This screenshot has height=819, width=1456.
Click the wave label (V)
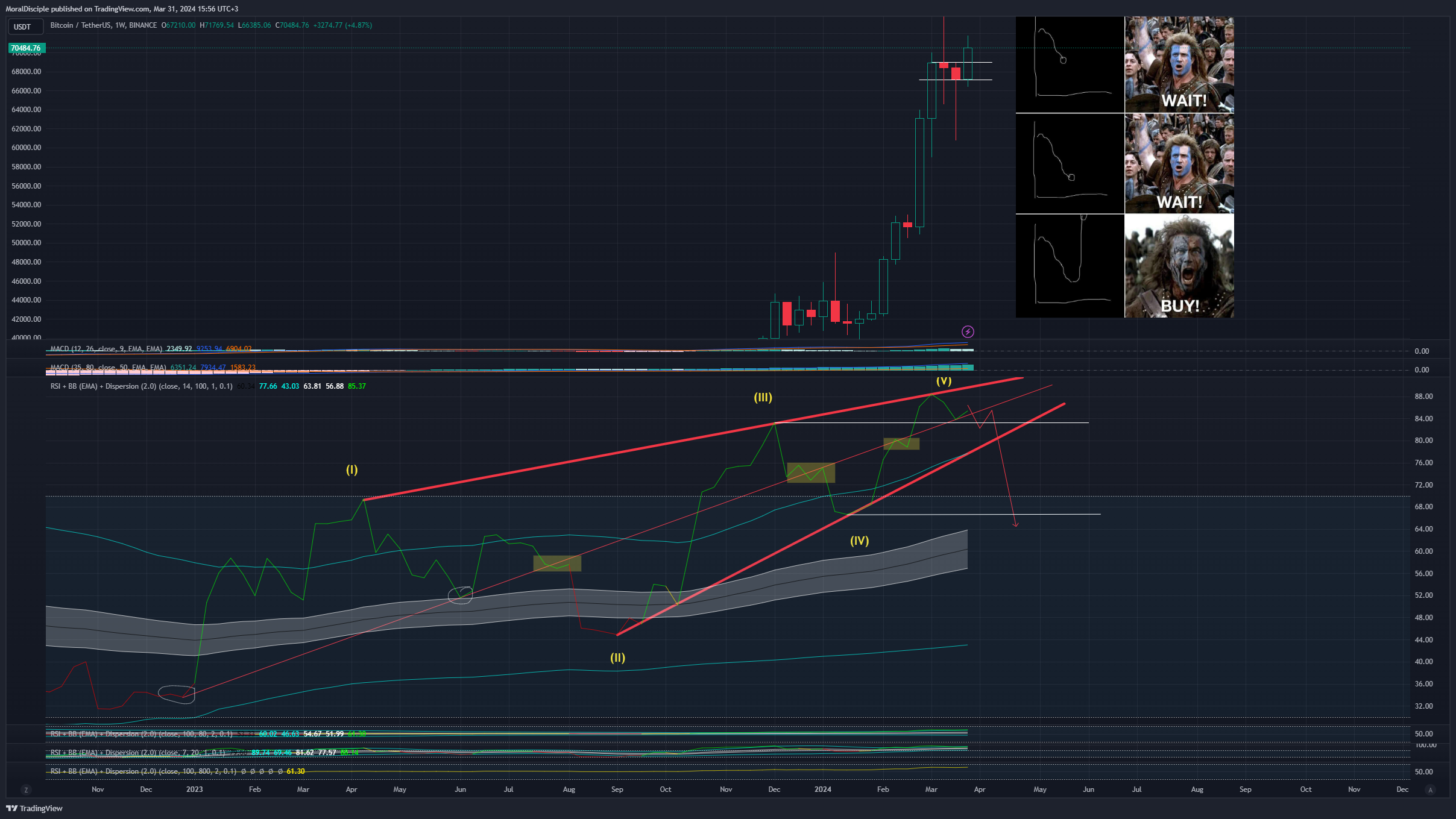944,381
